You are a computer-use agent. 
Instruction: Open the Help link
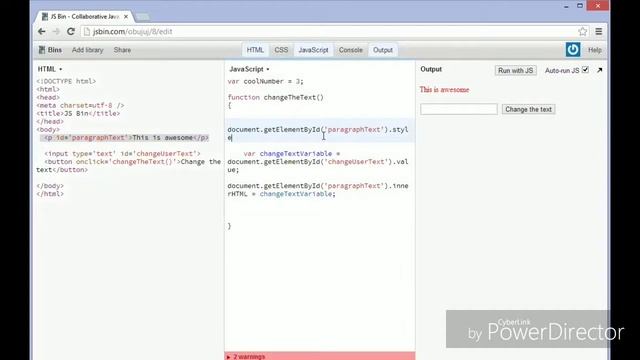(595, 50)
